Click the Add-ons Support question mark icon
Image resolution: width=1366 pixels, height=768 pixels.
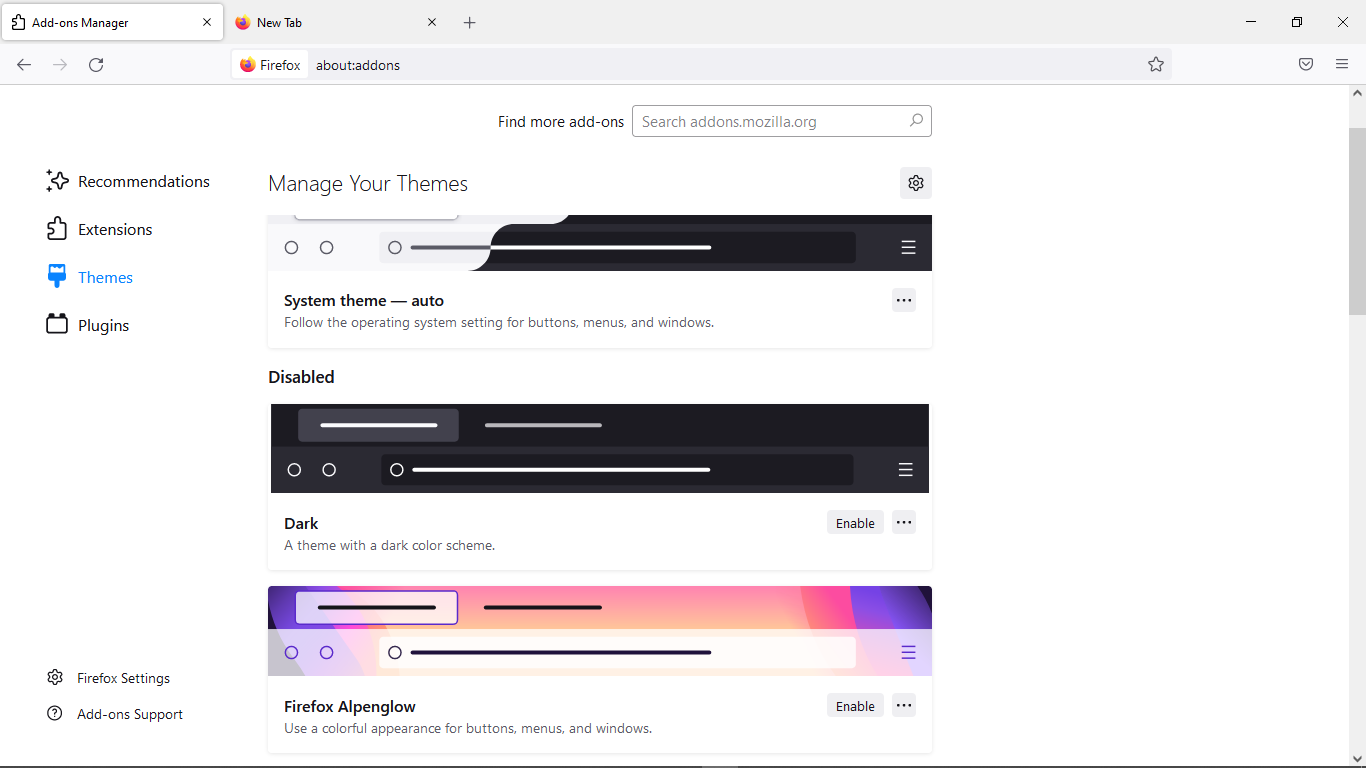(55, 713)
